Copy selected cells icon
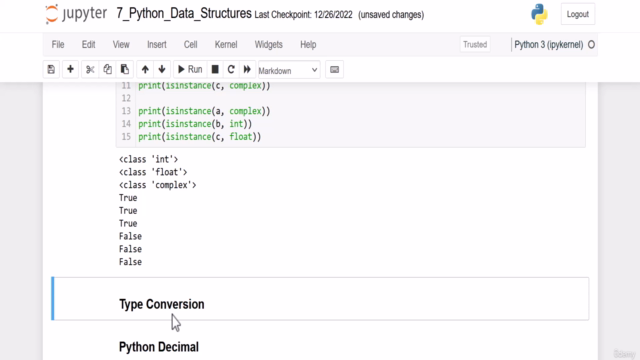This screenshot has height=360, width=640. tap(107, 69)
